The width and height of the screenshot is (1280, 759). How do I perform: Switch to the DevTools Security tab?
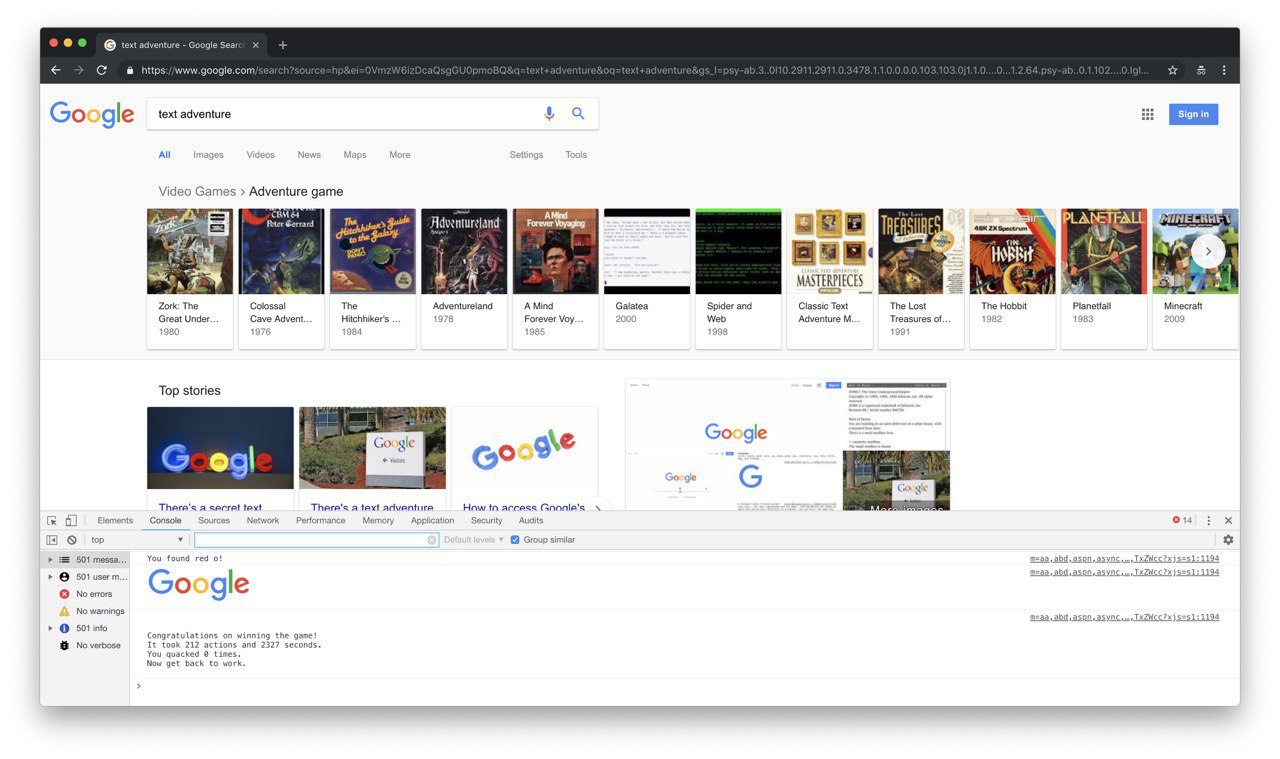pos(487,520)
